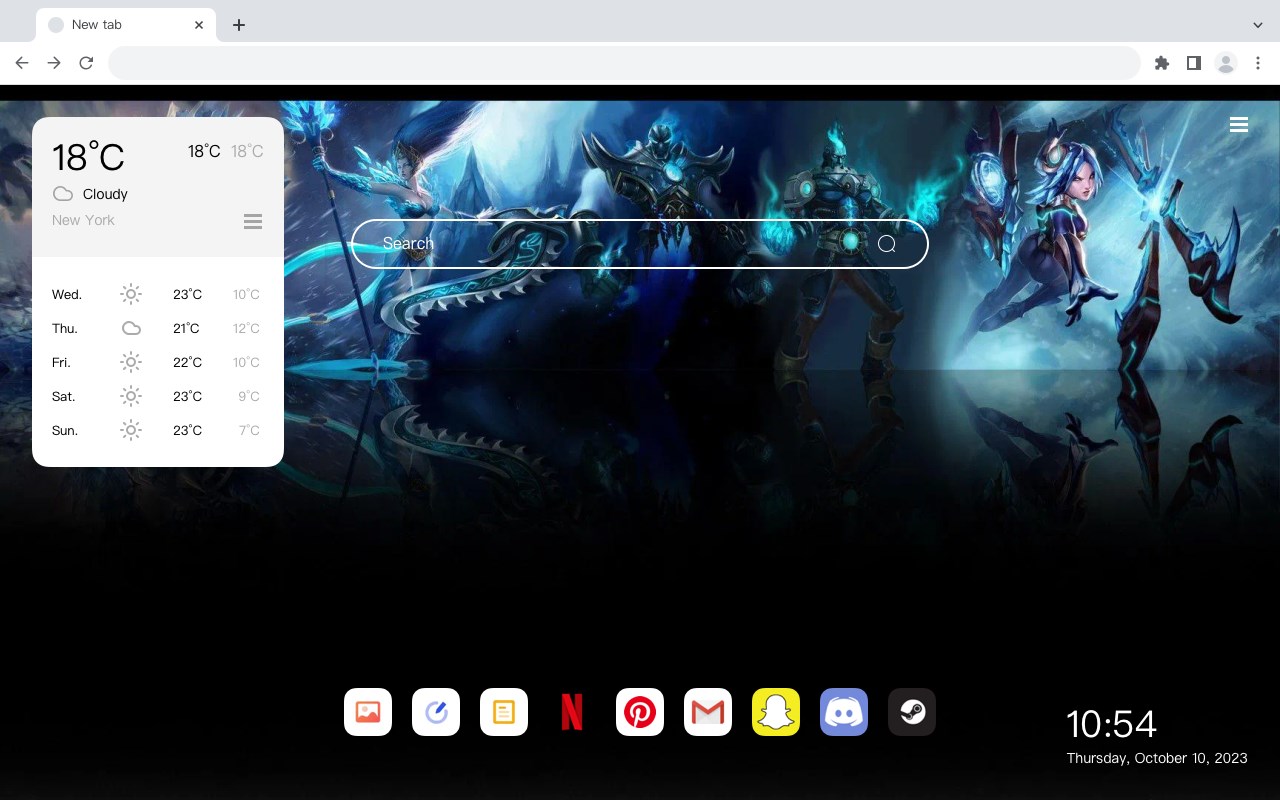Open the yellow notes shortcut icon
This screenshot has width=1280, height=800.
pyautogui.click(x=504, y=712)
